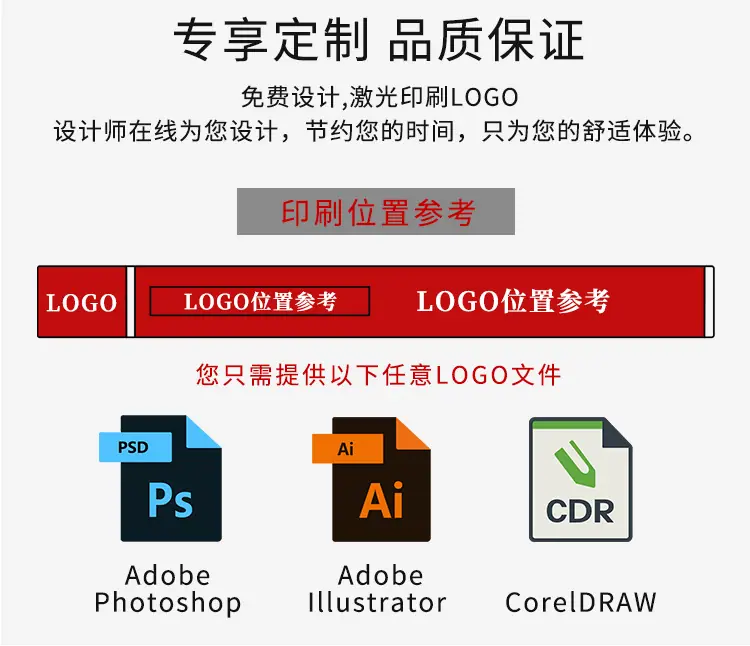Click the CorelDRAW CDR file icon

coord(581,479)
